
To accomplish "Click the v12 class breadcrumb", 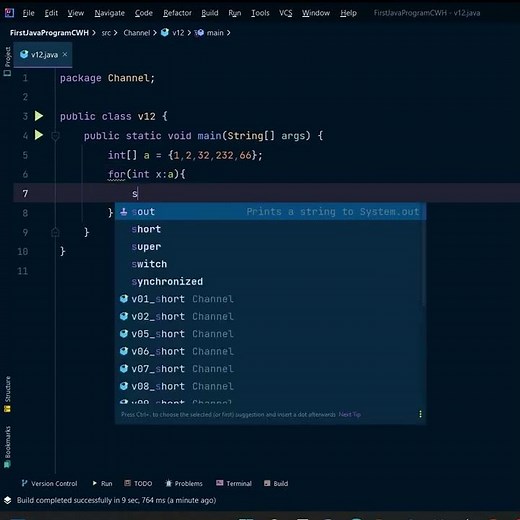I will (x=173, y=33).
